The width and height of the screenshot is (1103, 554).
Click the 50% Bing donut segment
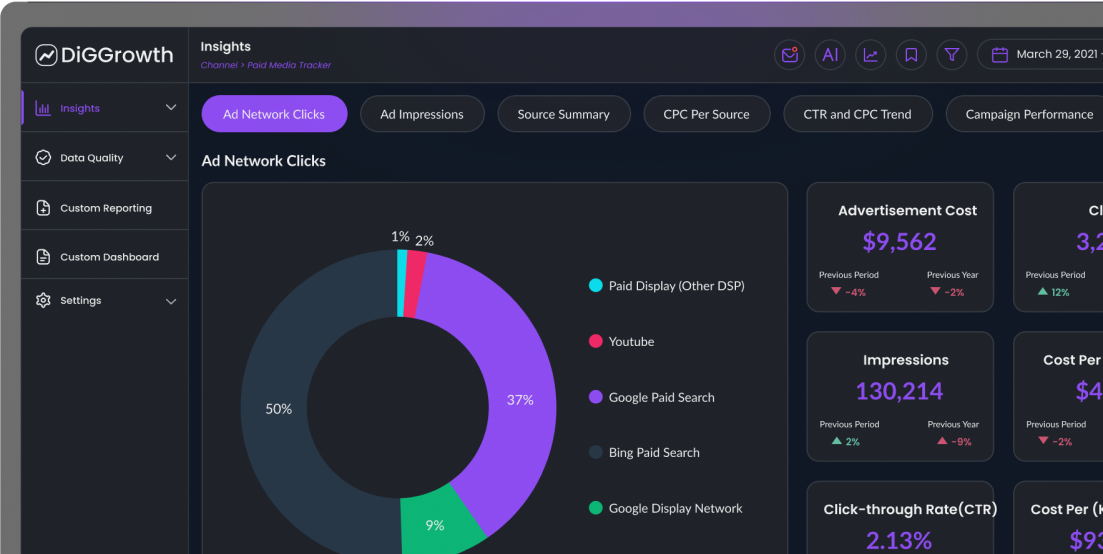click(x=278, y=408)
